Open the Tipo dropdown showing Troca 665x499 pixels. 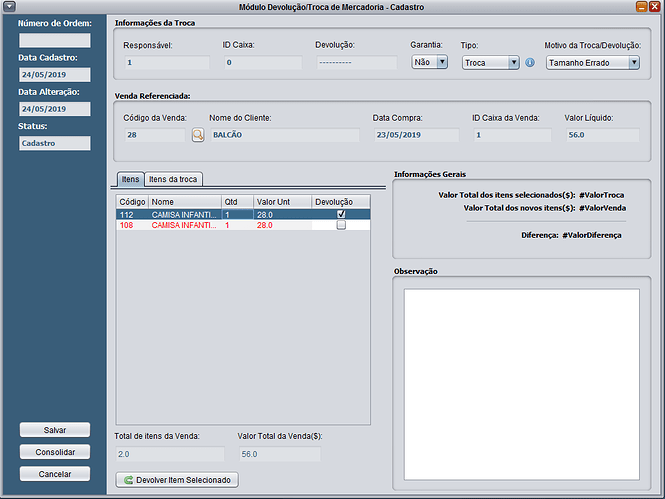coord(490,63)
